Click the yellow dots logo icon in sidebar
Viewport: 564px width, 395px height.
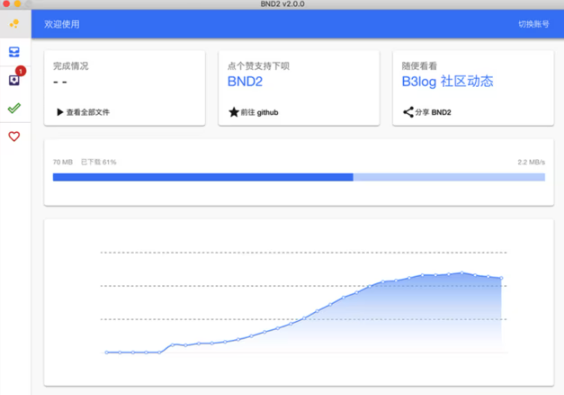14,24
